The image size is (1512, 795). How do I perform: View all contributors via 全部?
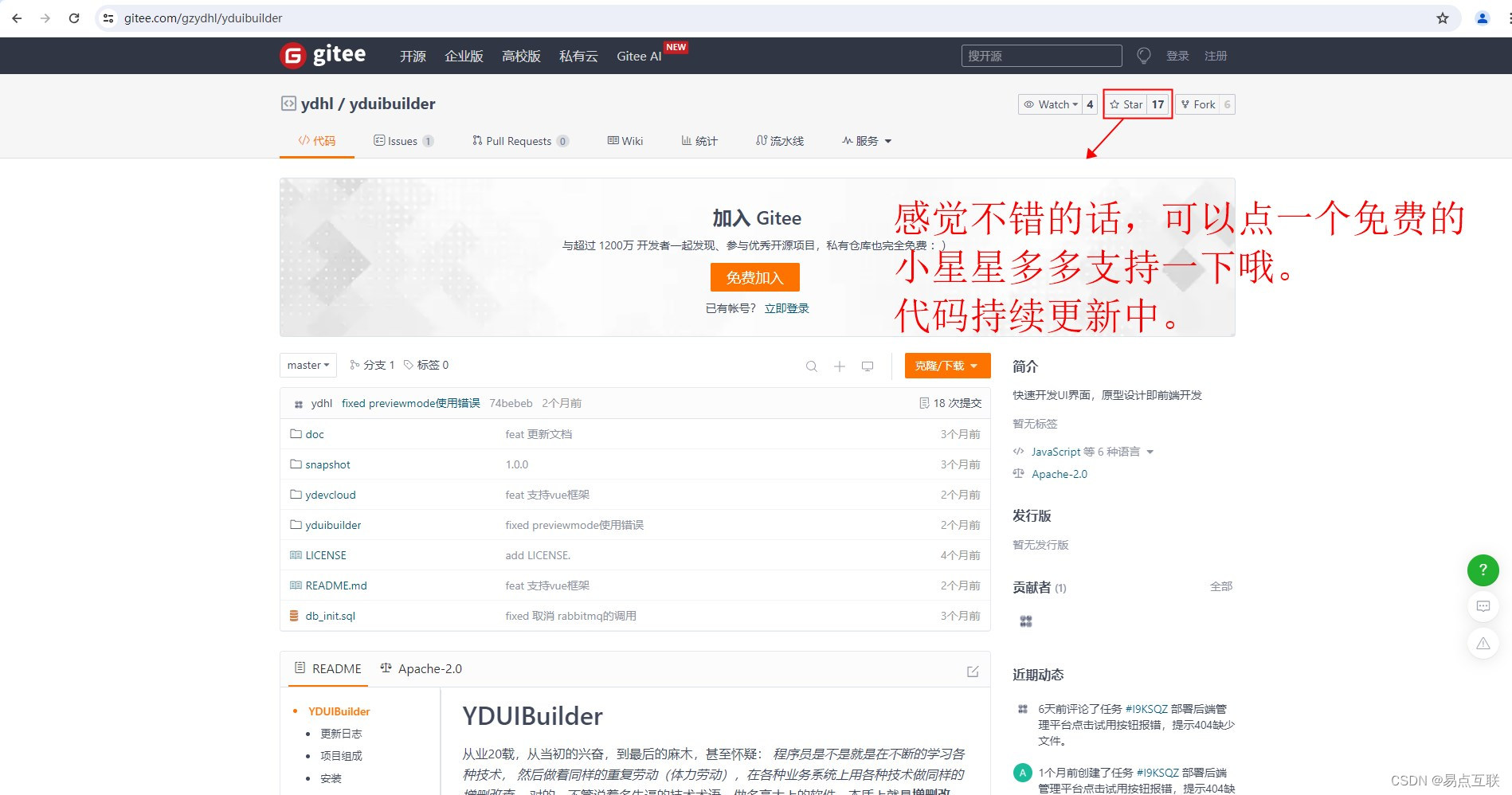pyautogui.click(x=1221, y=586)
